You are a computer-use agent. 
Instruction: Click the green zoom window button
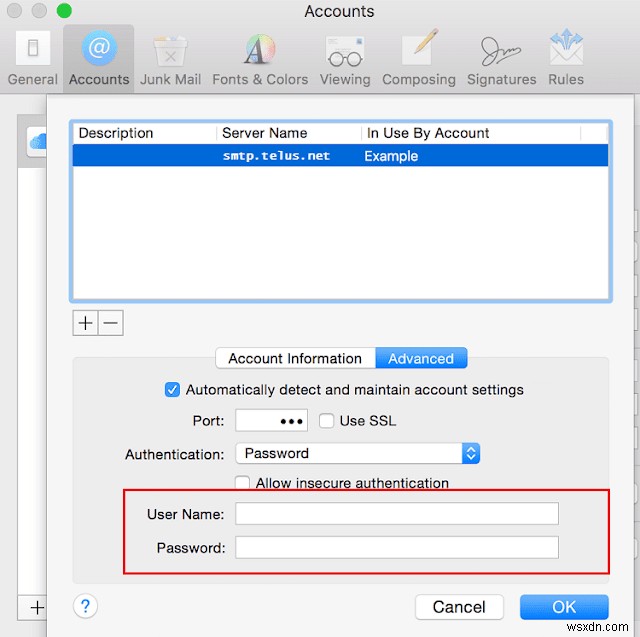(x=64, y=11)
